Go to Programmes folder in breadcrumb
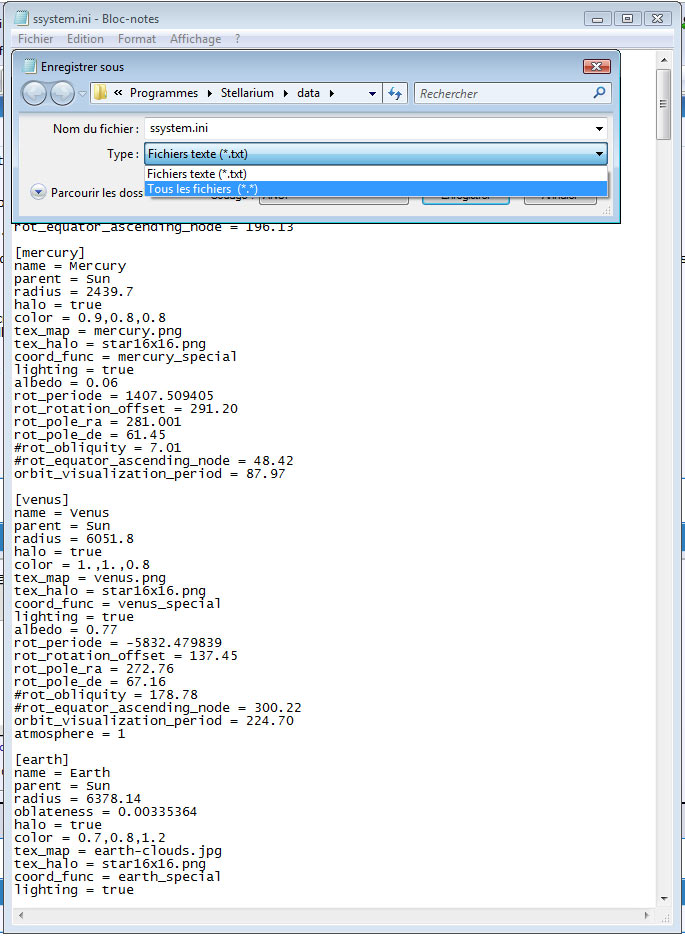 (164, 93)
